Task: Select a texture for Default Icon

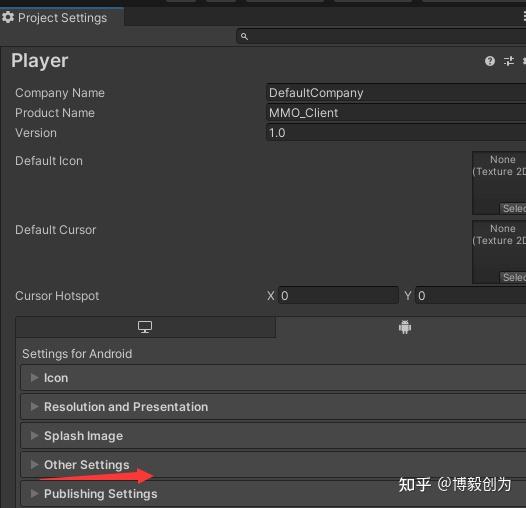Action: coord(513,208)
